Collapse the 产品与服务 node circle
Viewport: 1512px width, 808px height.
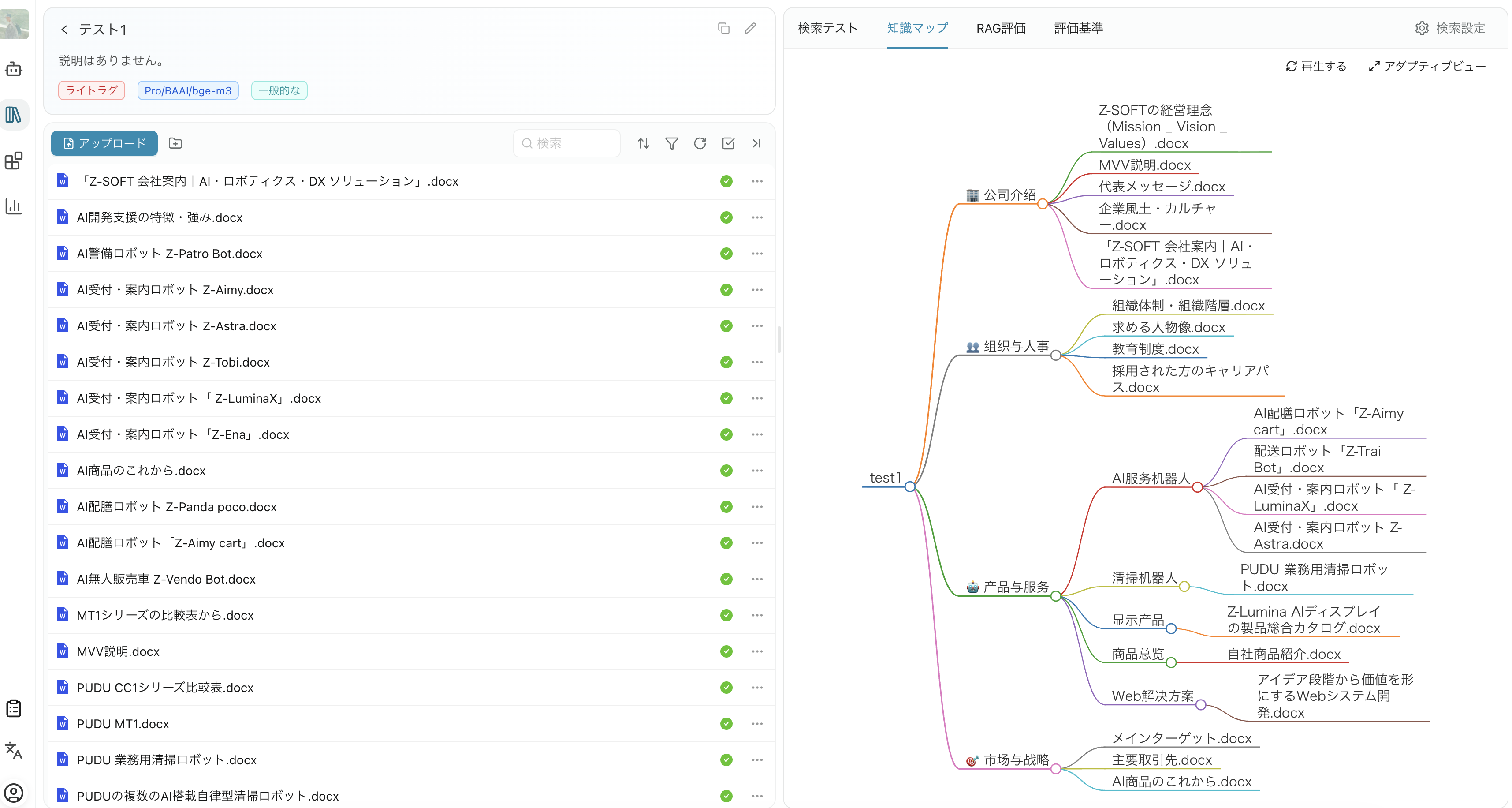point(1056,596)
